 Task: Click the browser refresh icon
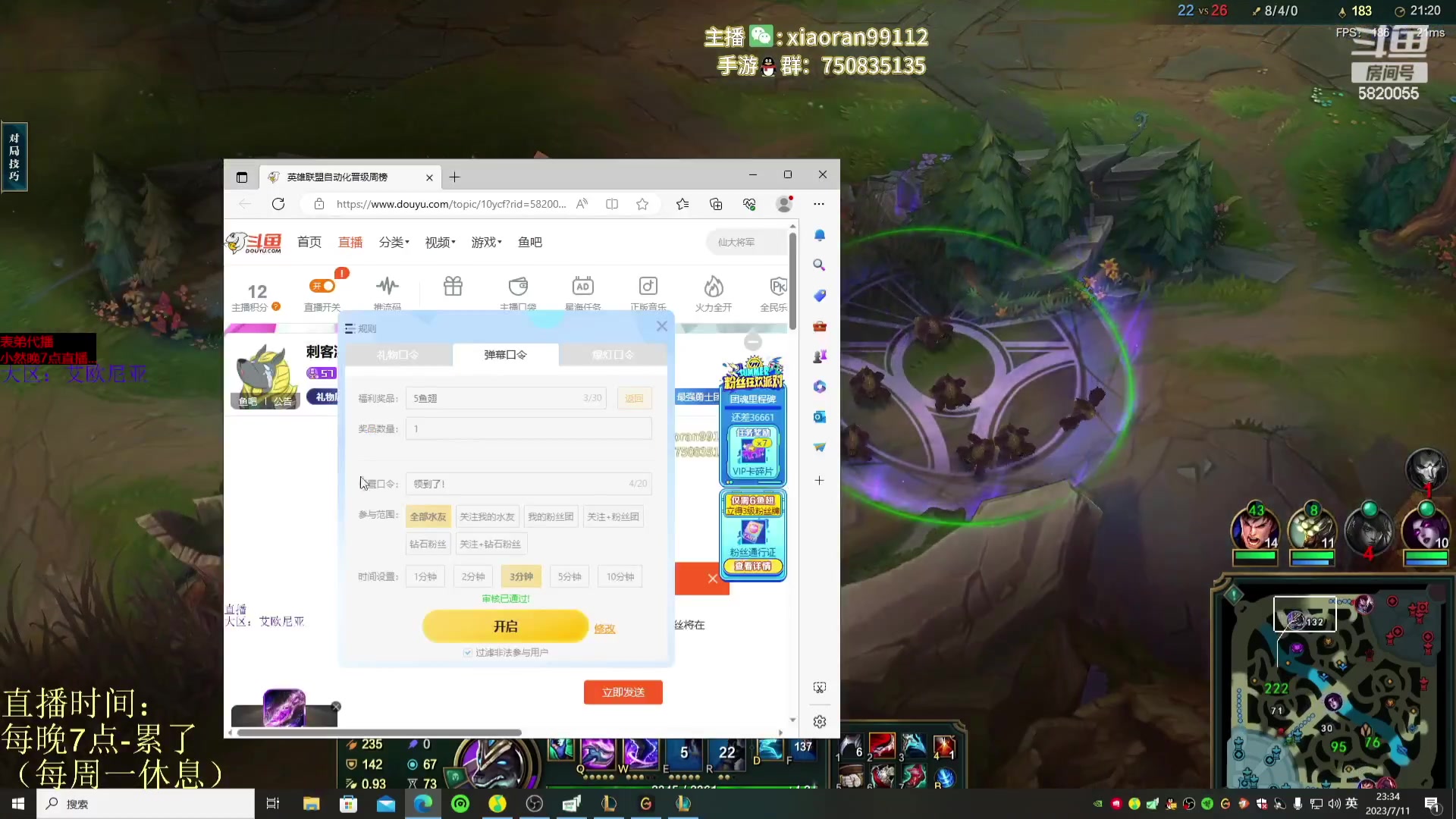click(278, 204)
